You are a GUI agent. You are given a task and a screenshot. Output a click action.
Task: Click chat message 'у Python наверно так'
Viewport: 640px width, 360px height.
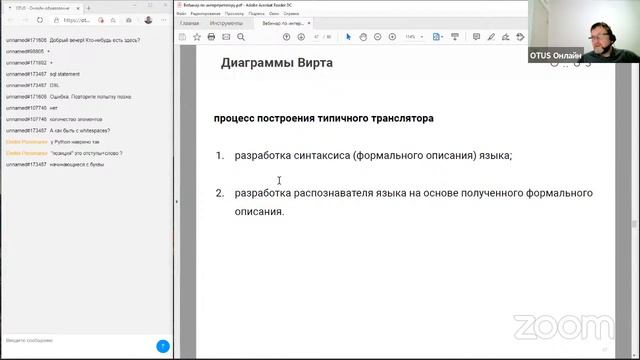click(75, 142)
